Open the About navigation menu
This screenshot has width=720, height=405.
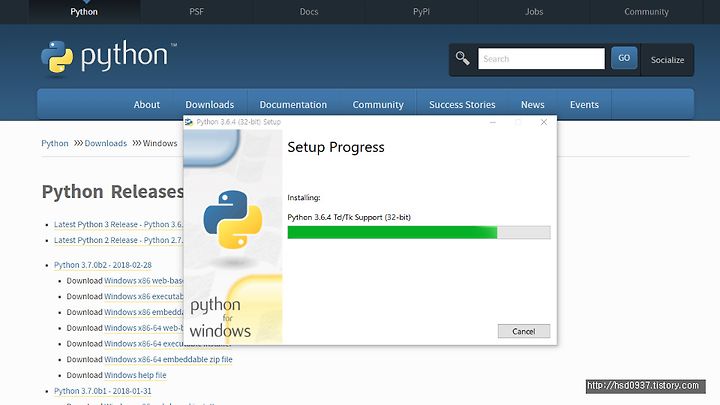pyautogui.click(x=147, y=105)
